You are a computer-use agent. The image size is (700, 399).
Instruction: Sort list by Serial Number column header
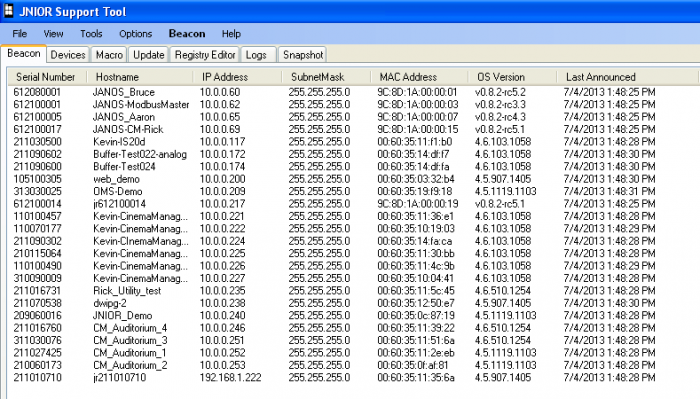pyautogui.click(x=47, y=77)
